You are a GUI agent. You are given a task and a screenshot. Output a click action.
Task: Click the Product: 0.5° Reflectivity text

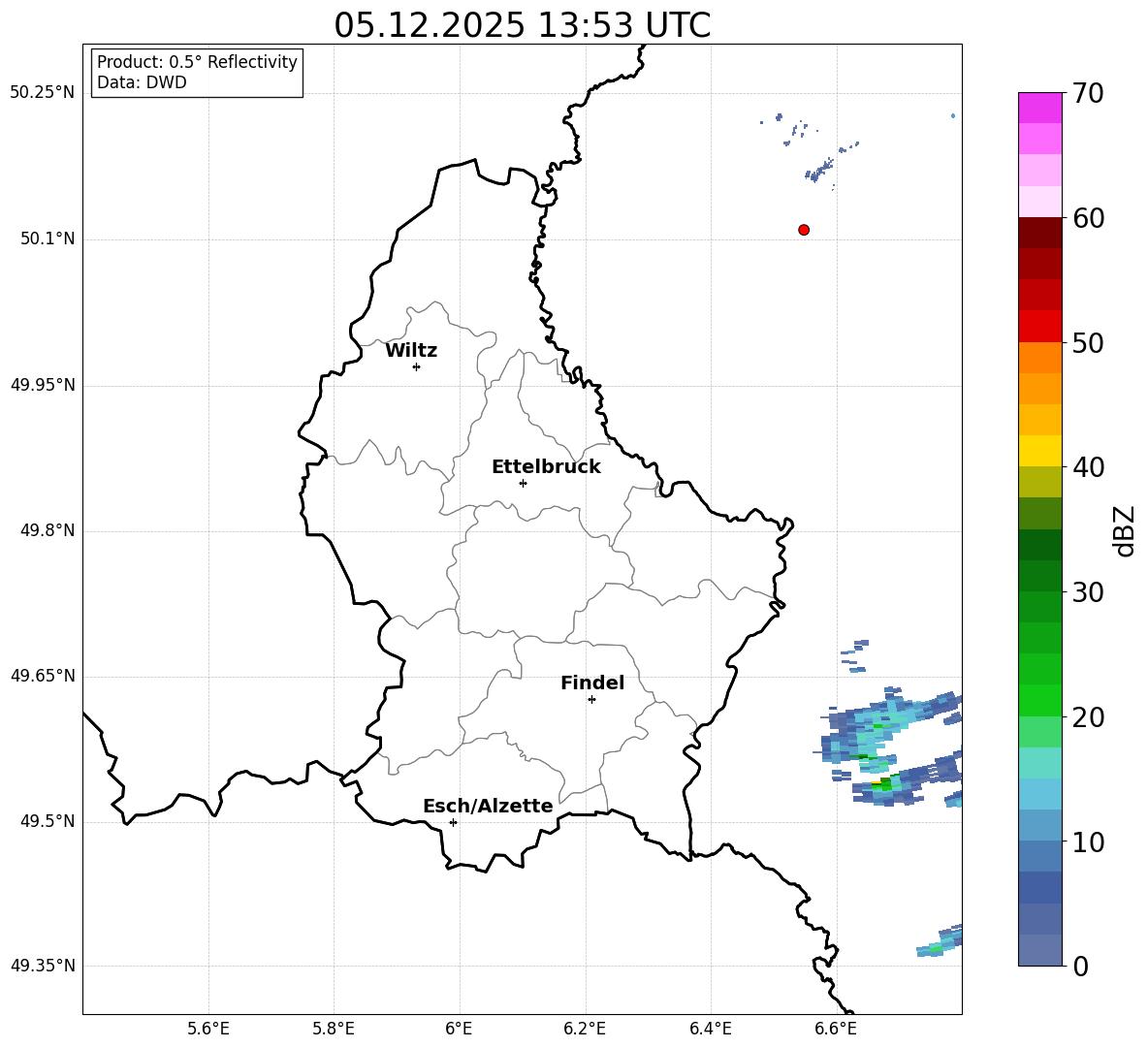197,62
